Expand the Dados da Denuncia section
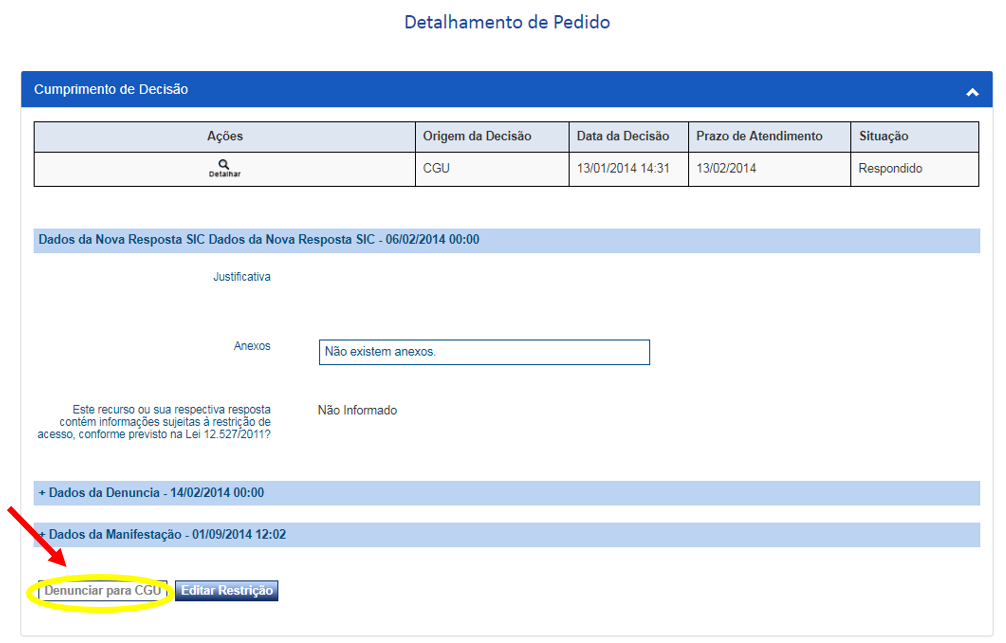Screen dimensions: 1006x643 tap(151, 493)
